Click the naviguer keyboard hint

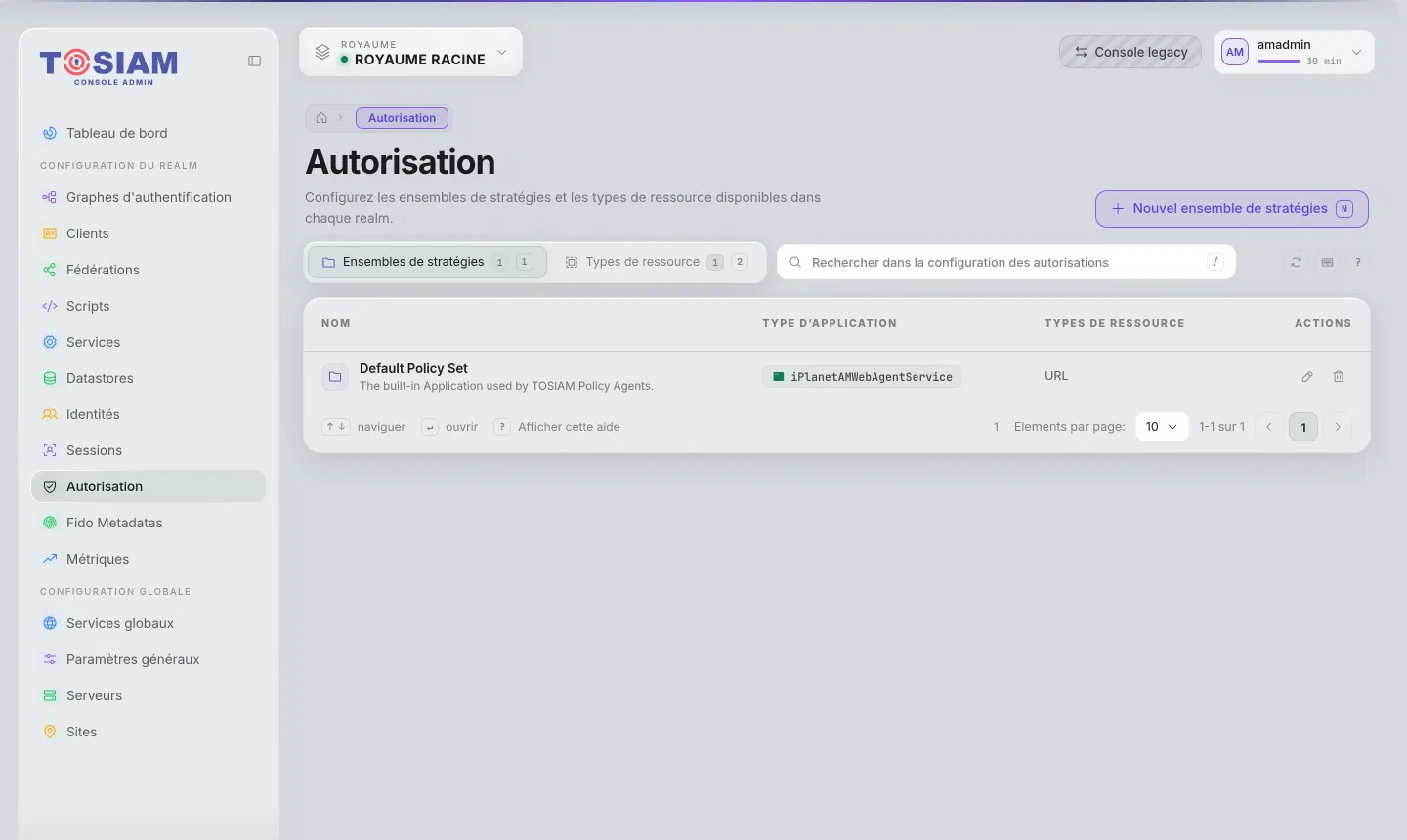coord(363,427)
